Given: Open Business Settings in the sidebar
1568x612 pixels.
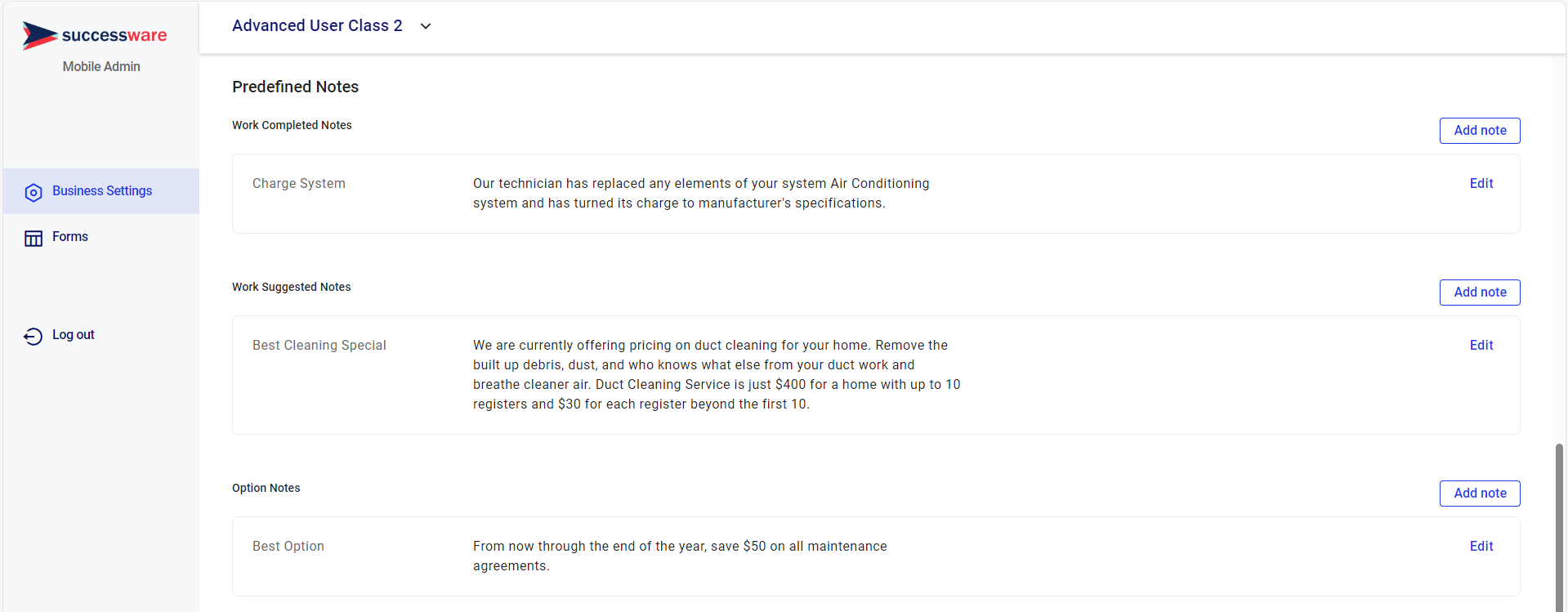Looking at the screenshot, I should click(101, 191).
